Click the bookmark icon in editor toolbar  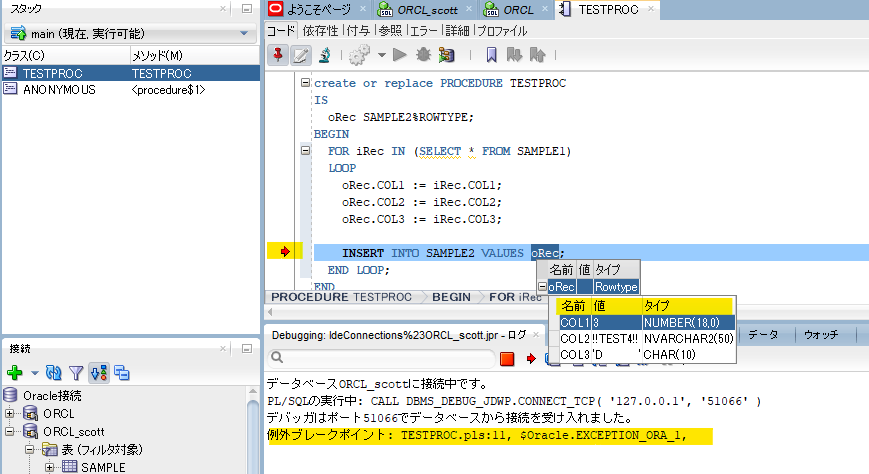[x=492, y=54]
